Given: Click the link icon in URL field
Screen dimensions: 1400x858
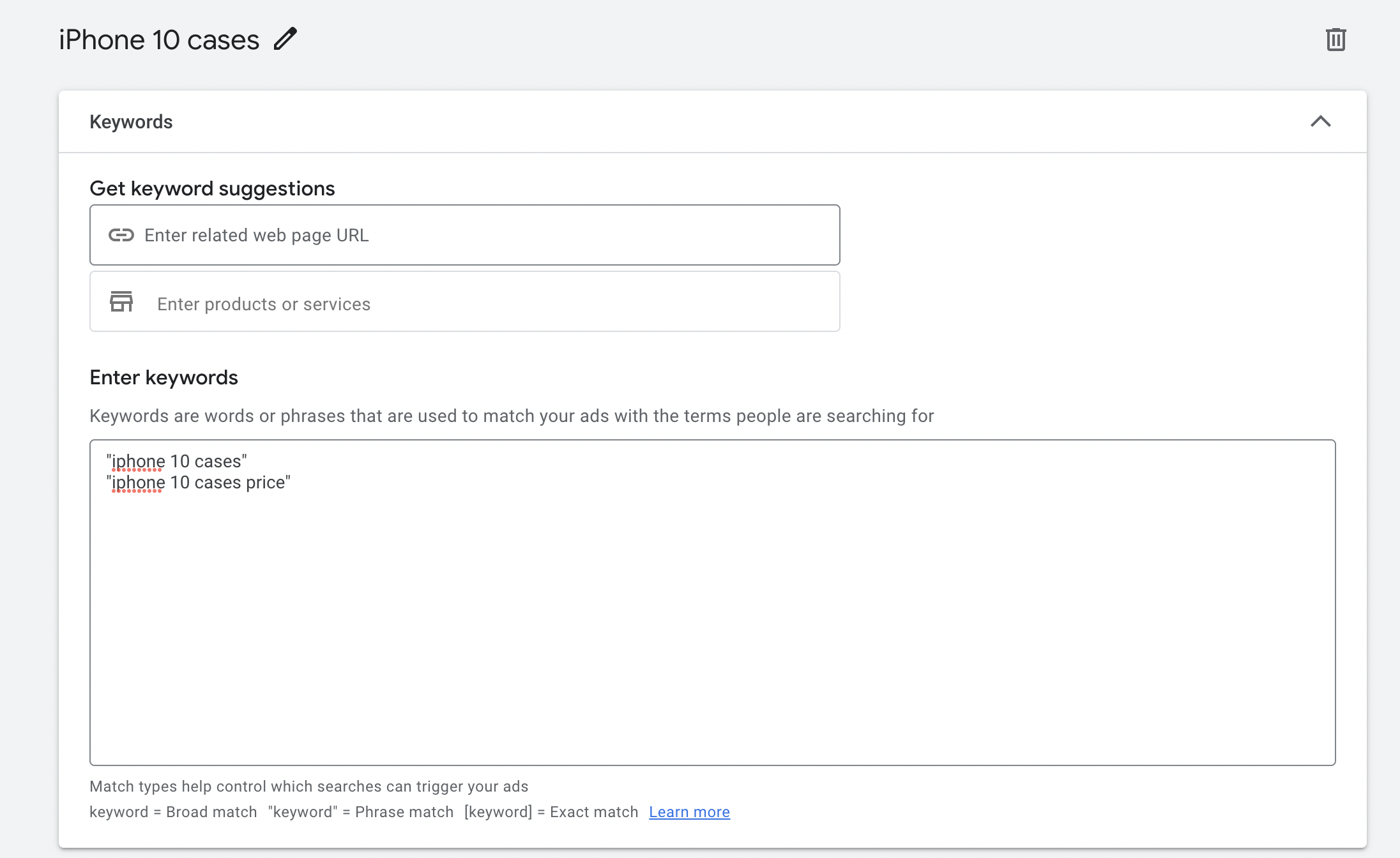Looking at the screenshot, I should (x=121, y=235).
